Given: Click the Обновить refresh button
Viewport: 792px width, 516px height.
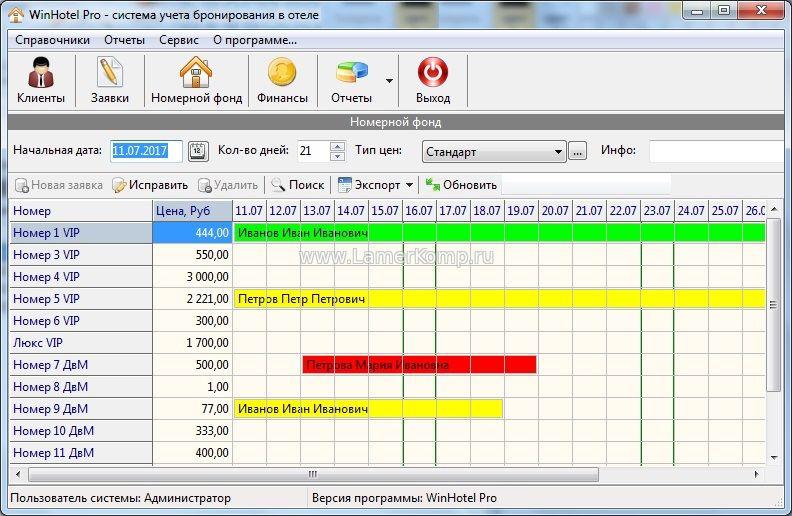Looking at the screenshot, I should [x=461, y=185].
